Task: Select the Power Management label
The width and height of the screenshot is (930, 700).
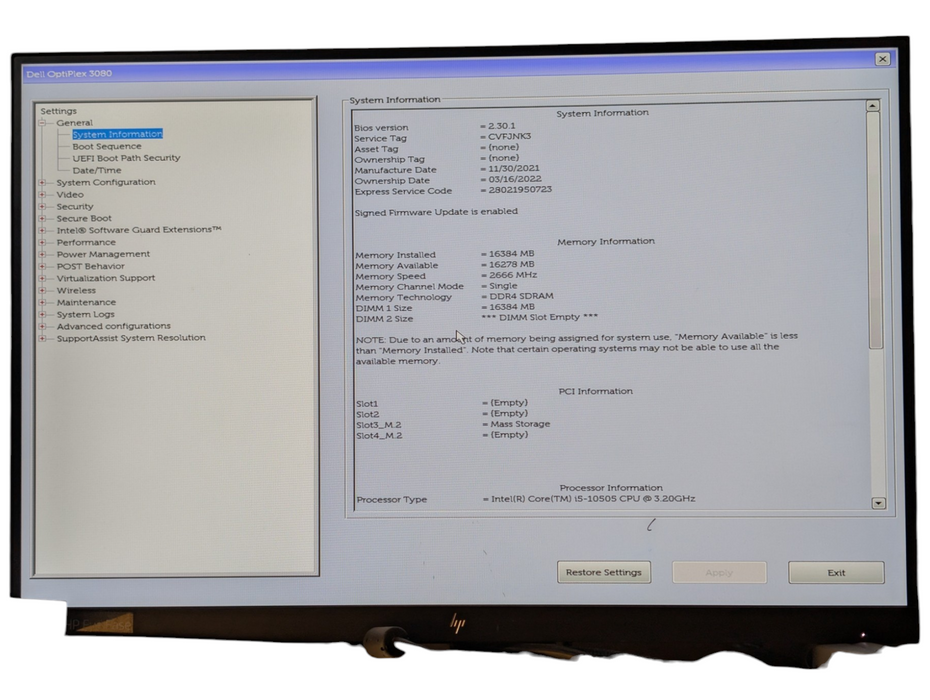Action: pos(103,254)
